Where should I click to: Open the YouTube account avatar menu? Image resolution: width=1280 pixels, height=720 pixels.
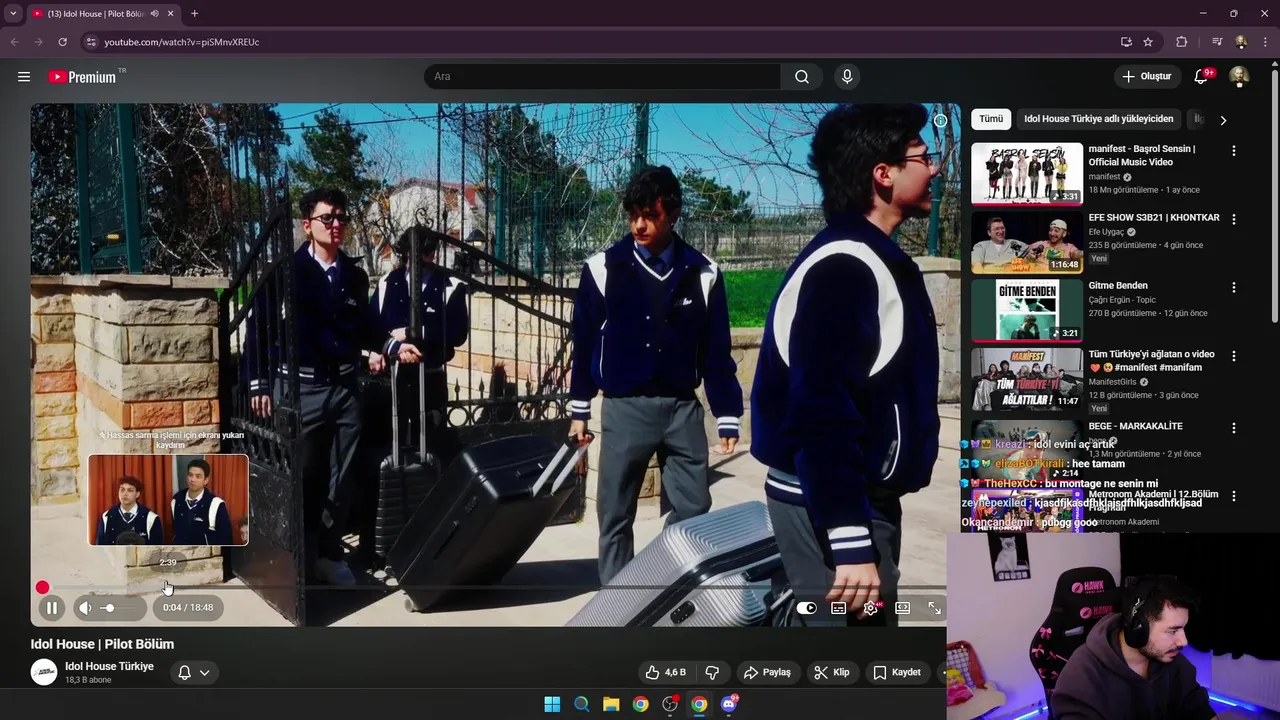coord(1239,77)
